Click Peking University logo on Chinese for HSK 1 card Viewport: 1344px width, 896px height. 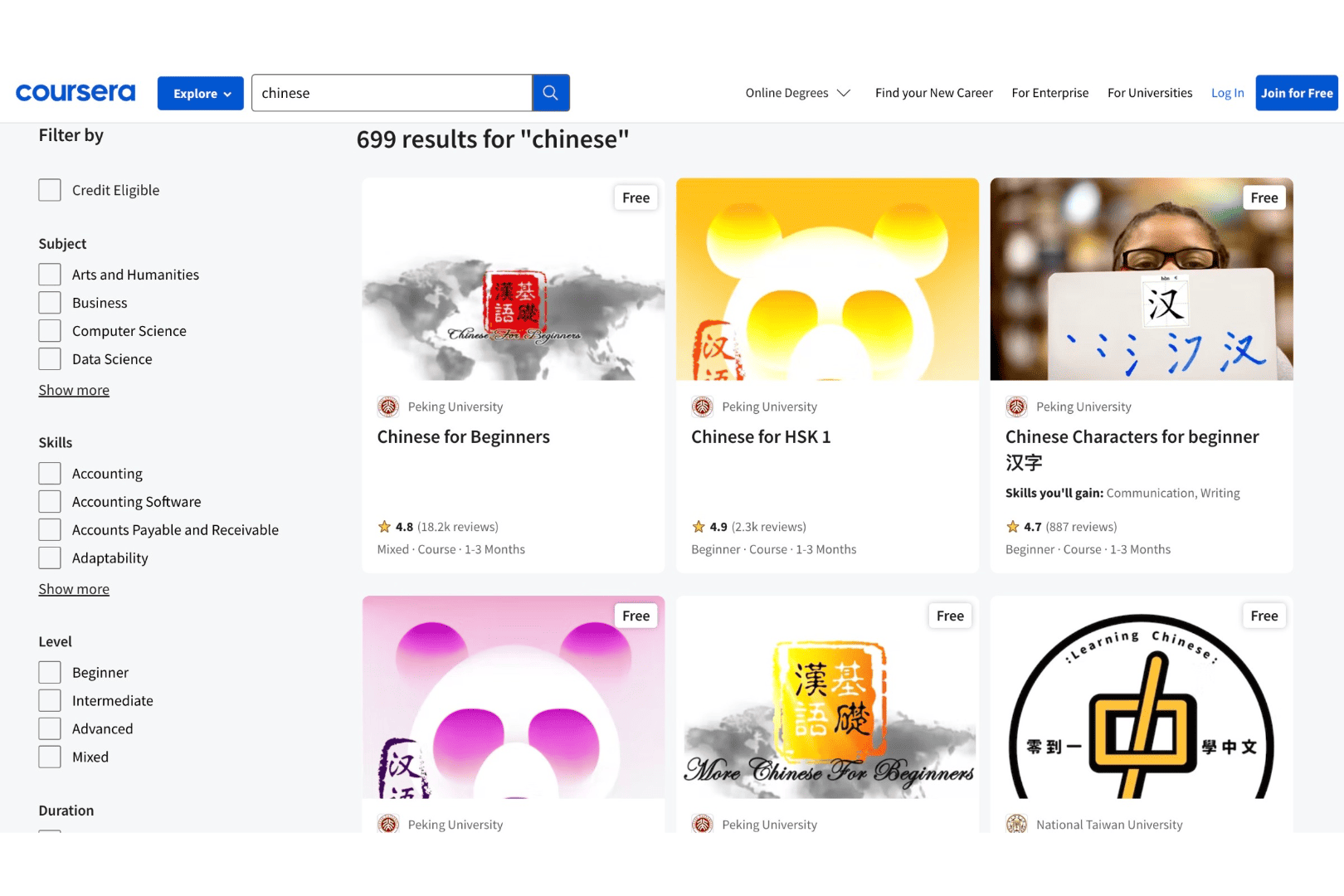[703, 407]
